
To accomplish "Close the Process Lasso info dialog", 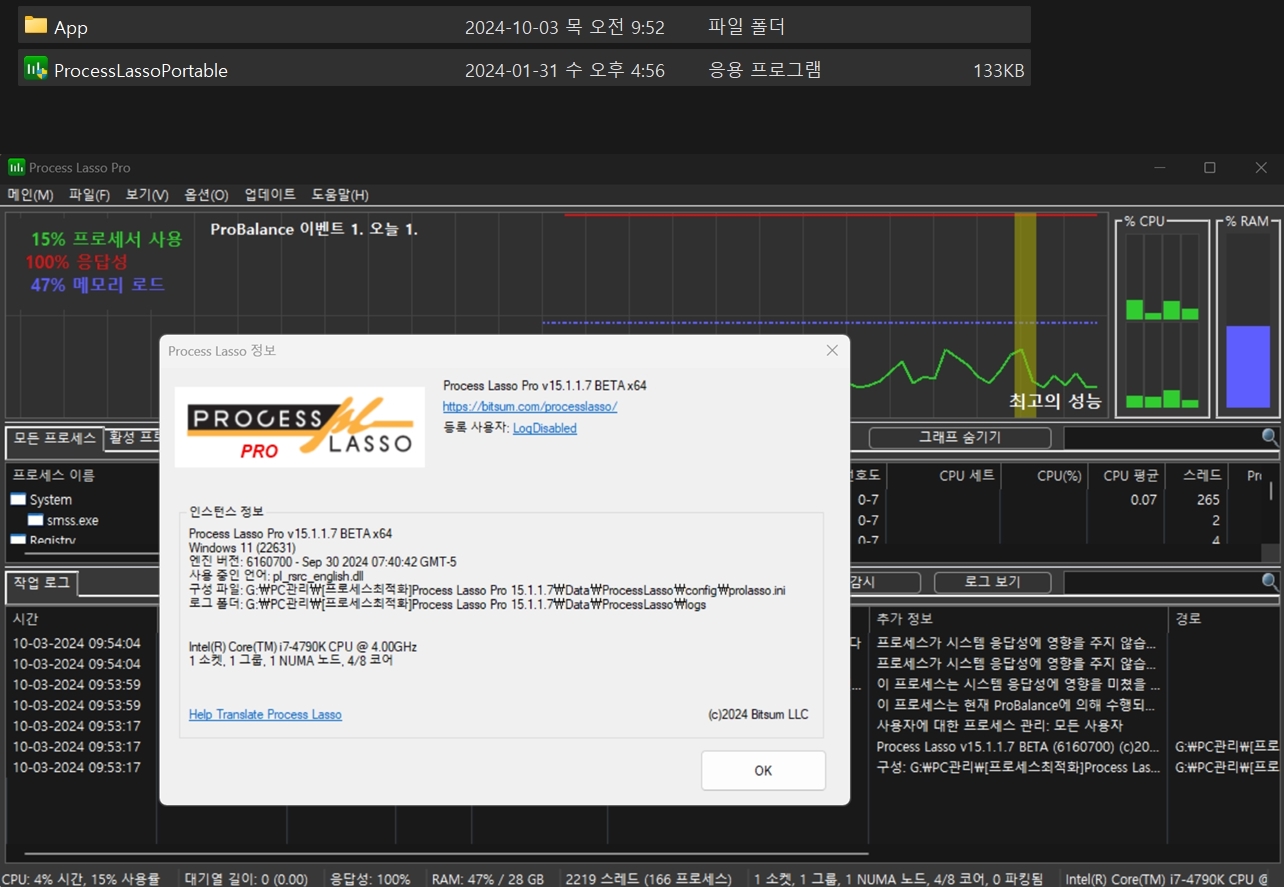I will click(831, 351).
